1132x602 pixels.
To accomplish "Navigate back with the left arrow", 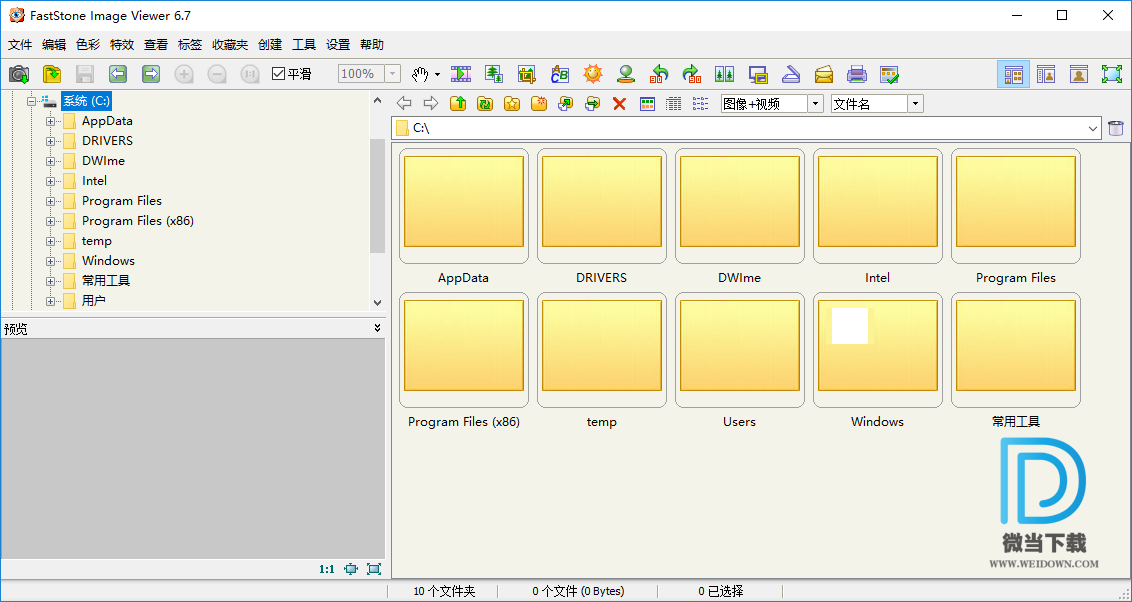I will (x=404, y=104).
